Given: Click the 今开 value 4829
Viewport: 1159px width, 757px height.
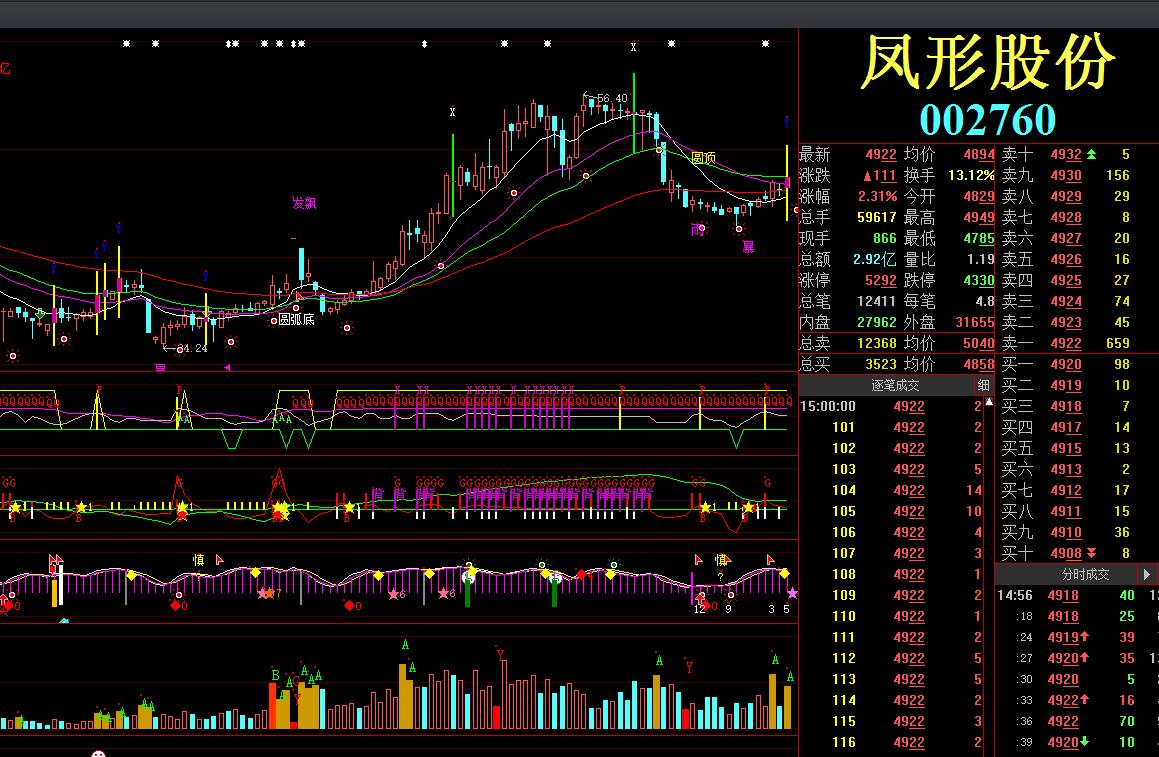Looking at the screenshot, I should tap(979, 197).
